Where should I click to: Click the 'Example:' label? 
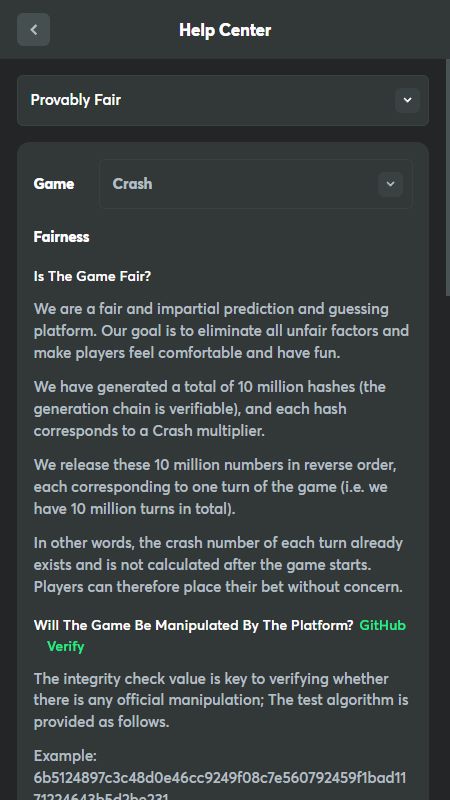[x=65, y=756]
